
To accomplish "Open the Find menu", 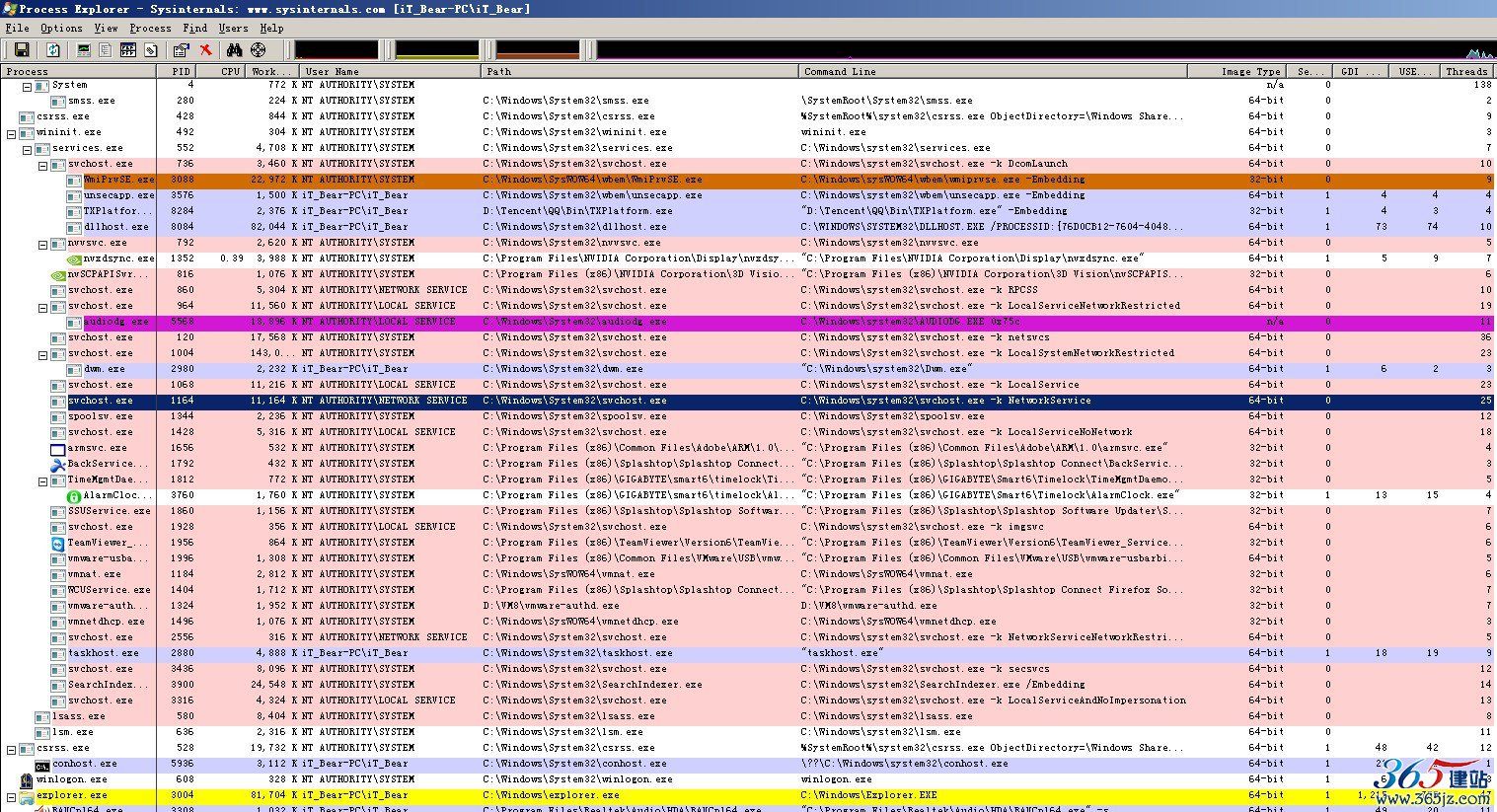I will [x=195, y=28].
